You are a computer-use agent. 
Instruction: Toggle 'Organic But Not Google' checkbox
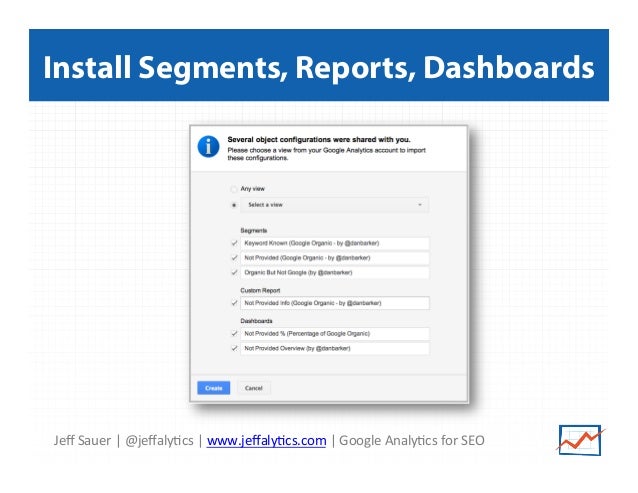[x=234, y=273]
